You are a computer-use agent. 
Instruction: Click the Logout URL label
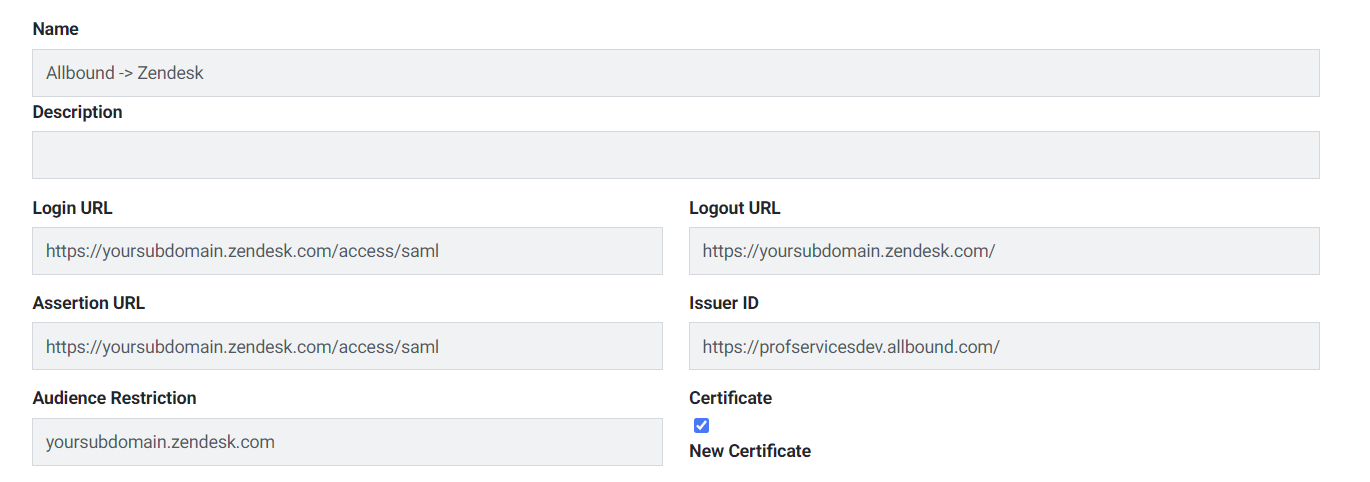click(x=734, y=208)
